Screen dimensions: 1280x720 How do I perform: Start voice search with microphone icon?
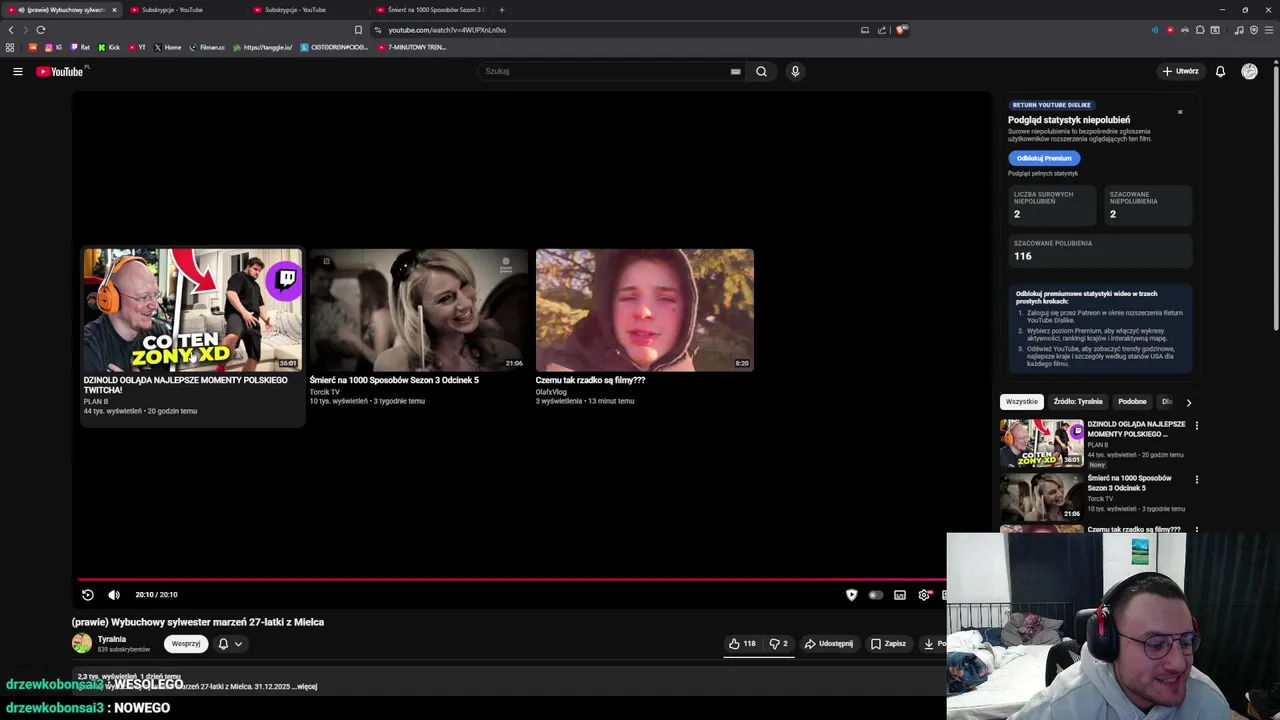pyautogui.click(x=795, y=71)
